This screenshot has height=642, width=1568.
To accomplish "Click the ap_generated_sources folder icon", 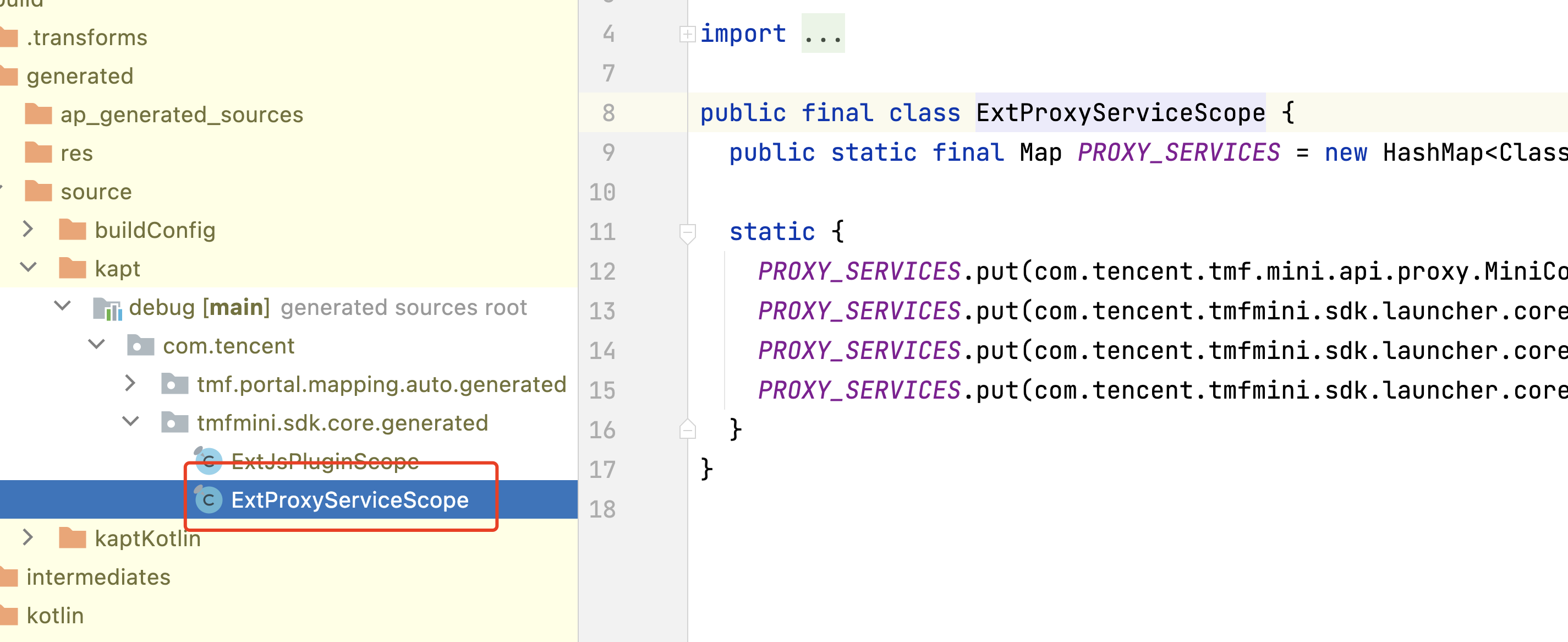I will point(39,115).
